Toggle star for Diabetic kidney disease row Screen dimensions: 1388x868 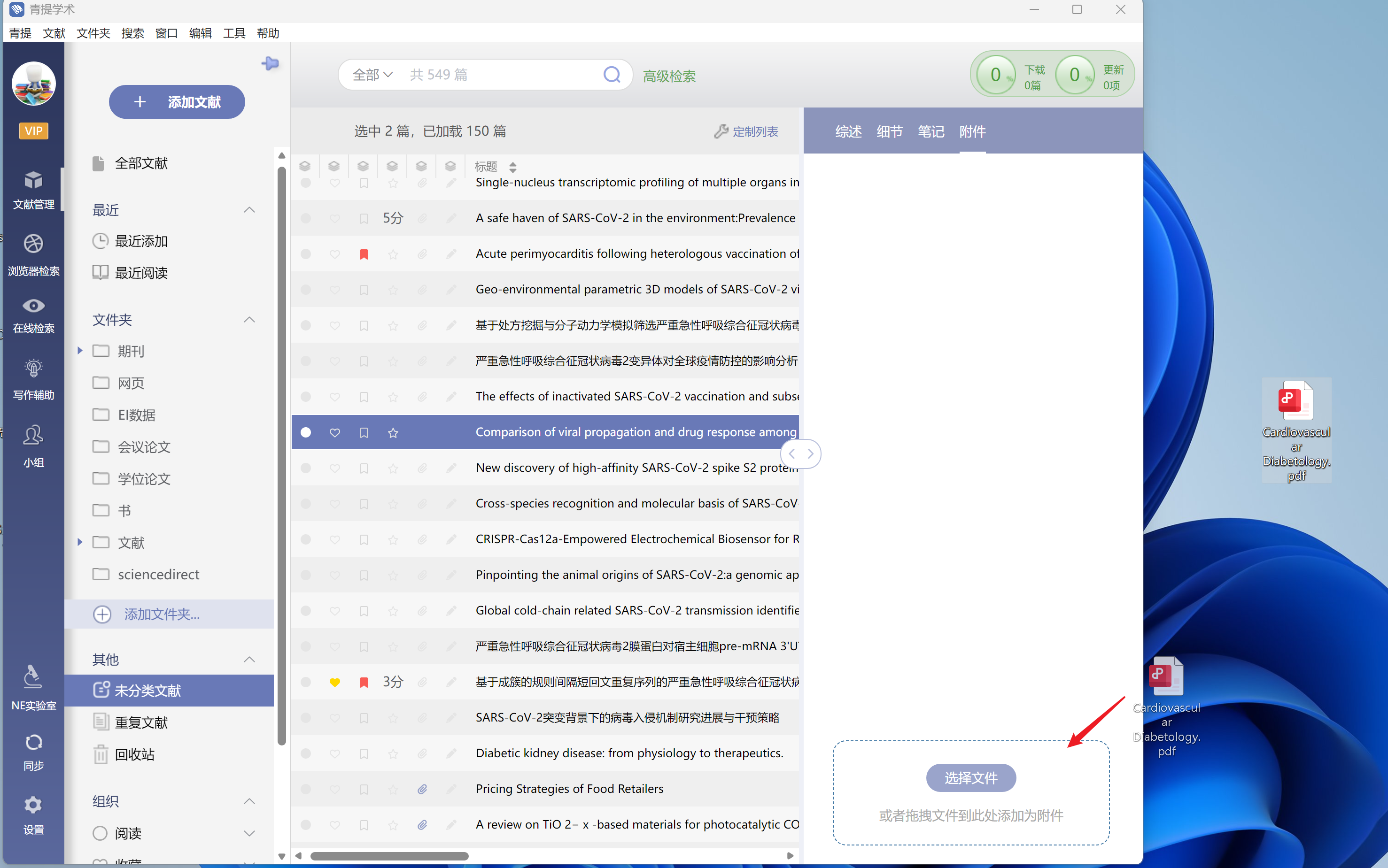tap(393, 754)
